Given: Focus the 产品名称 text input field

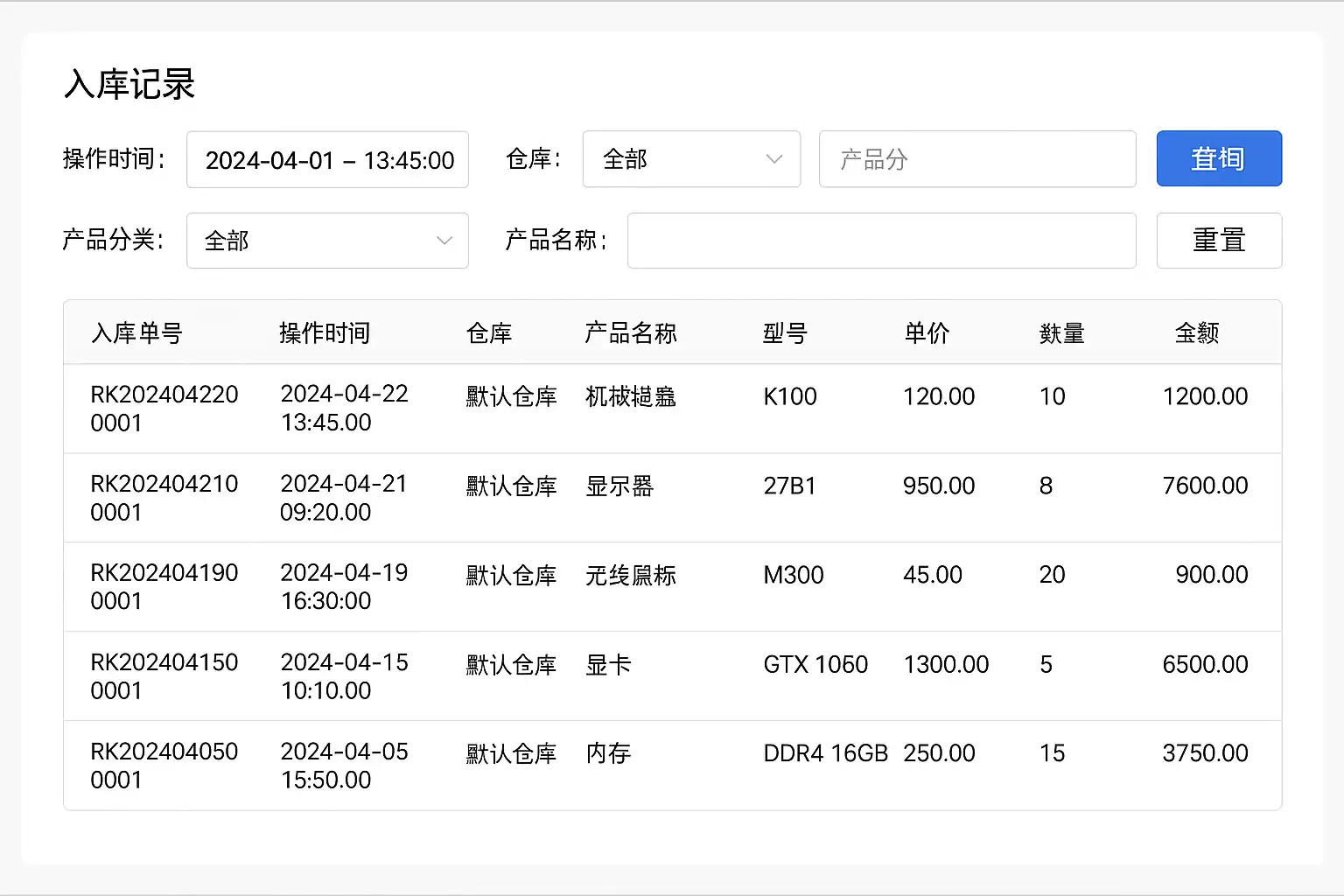Looking at the screenshot, I should [x=881, y=241].
